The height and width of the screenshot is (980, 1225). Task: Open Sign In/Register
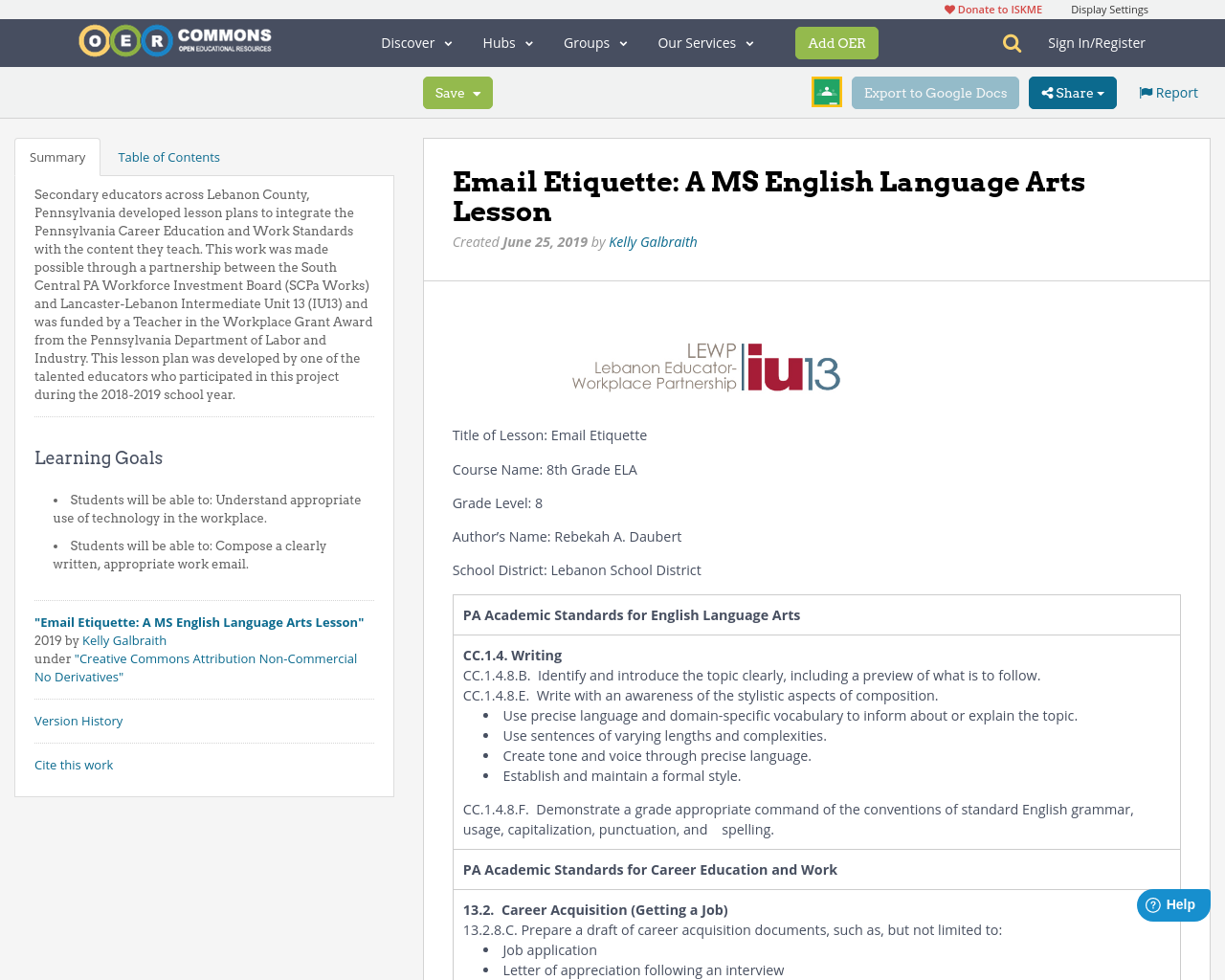[1097, 41]
